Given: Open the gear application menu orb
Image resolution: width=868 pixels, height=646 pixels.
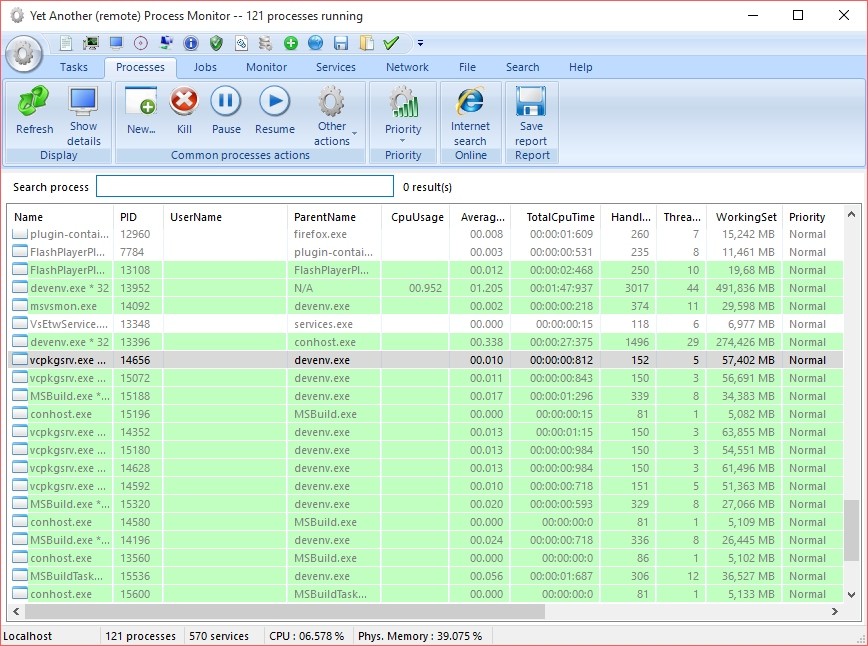Looking at the screenshot, I should click(24, 54).
